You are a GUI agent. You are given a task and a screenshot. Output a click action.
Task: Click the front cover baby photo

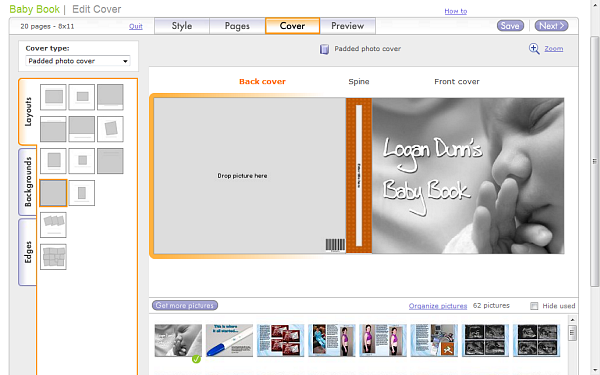468,176
